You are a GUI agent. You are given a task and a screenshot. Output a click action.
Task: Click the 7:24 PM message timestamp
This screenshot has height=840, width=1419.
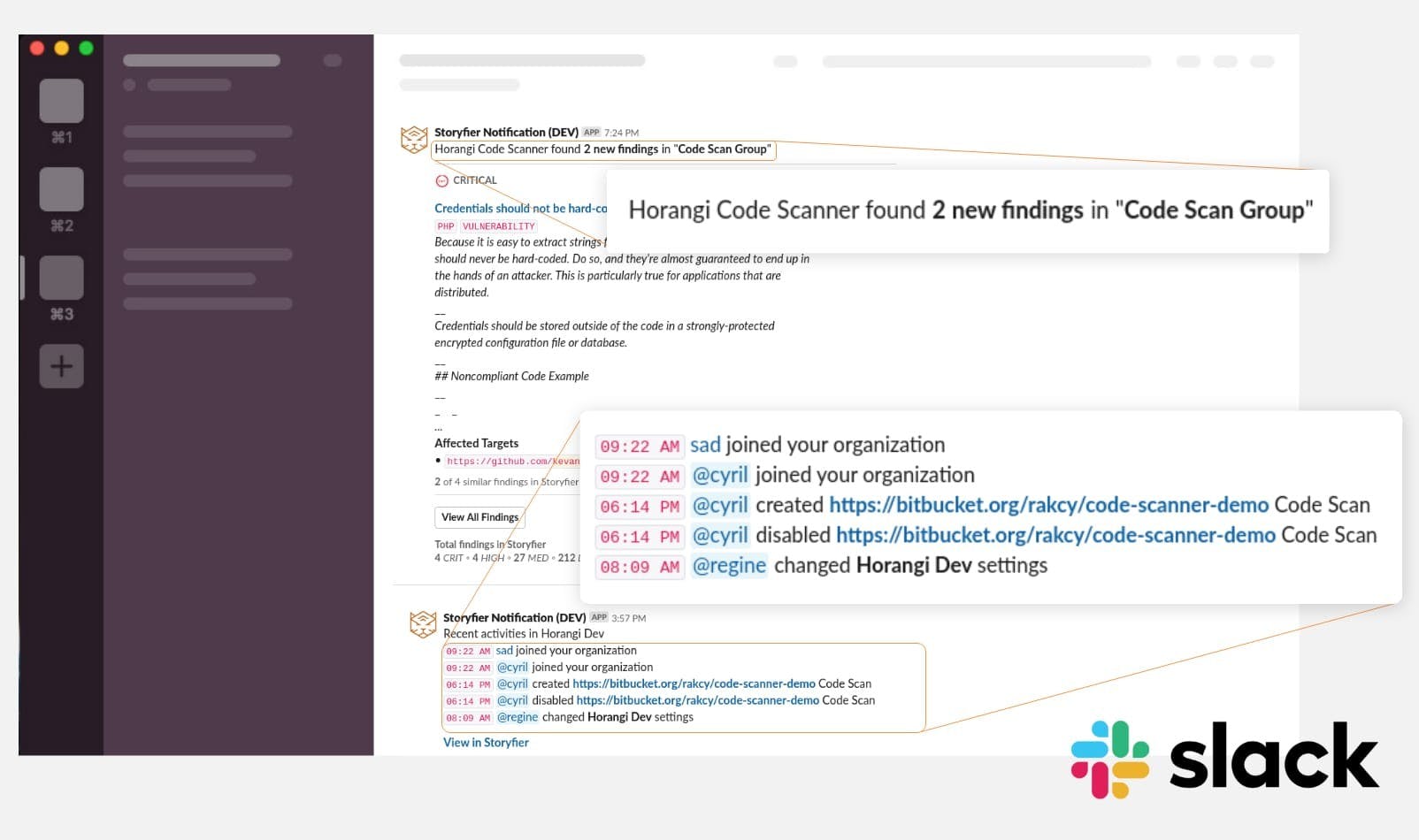tap(621, 133)
